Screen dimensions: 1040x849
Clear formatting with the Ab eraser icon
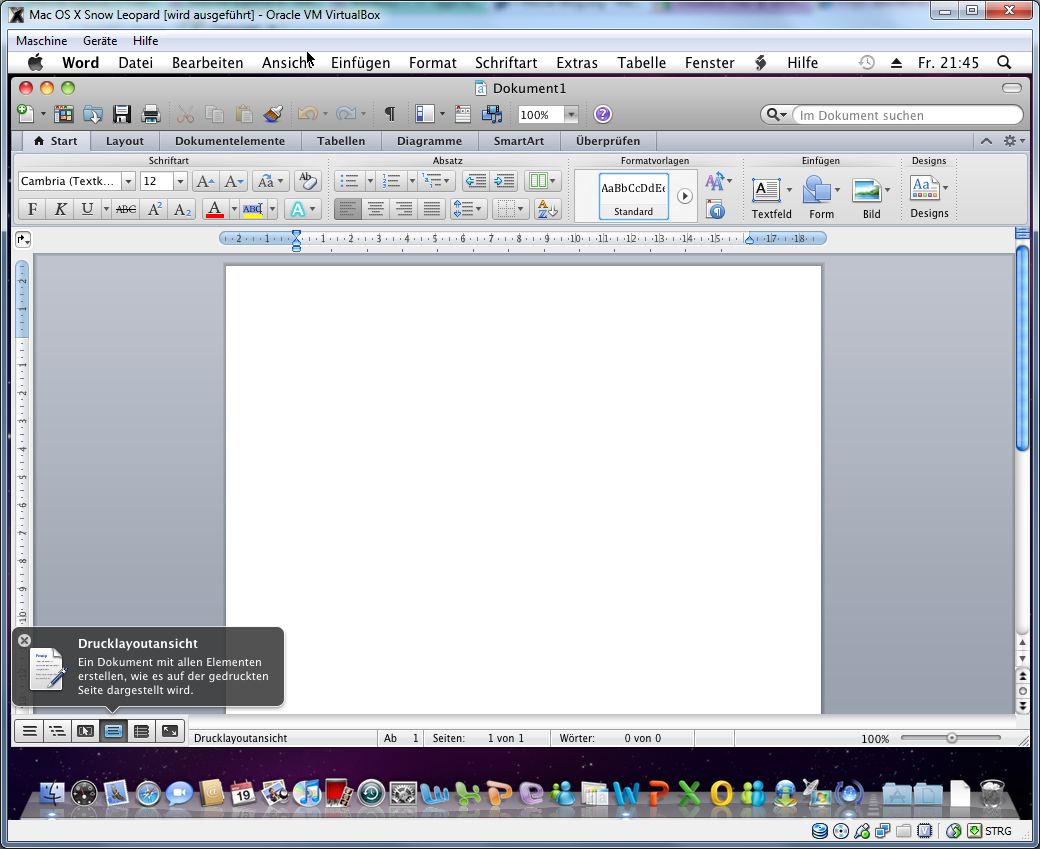click(307, 180)
